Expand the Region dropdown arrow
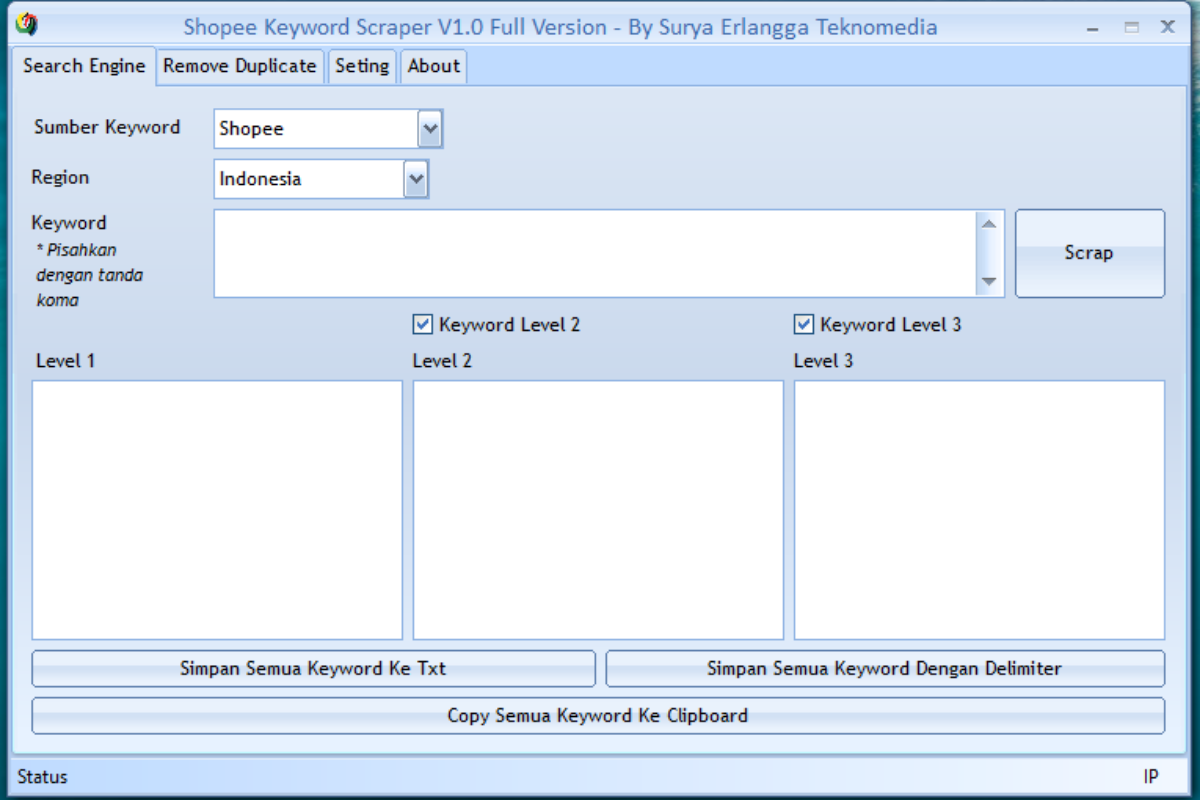Screen dimensions: 1200x800 click(416, 179)
